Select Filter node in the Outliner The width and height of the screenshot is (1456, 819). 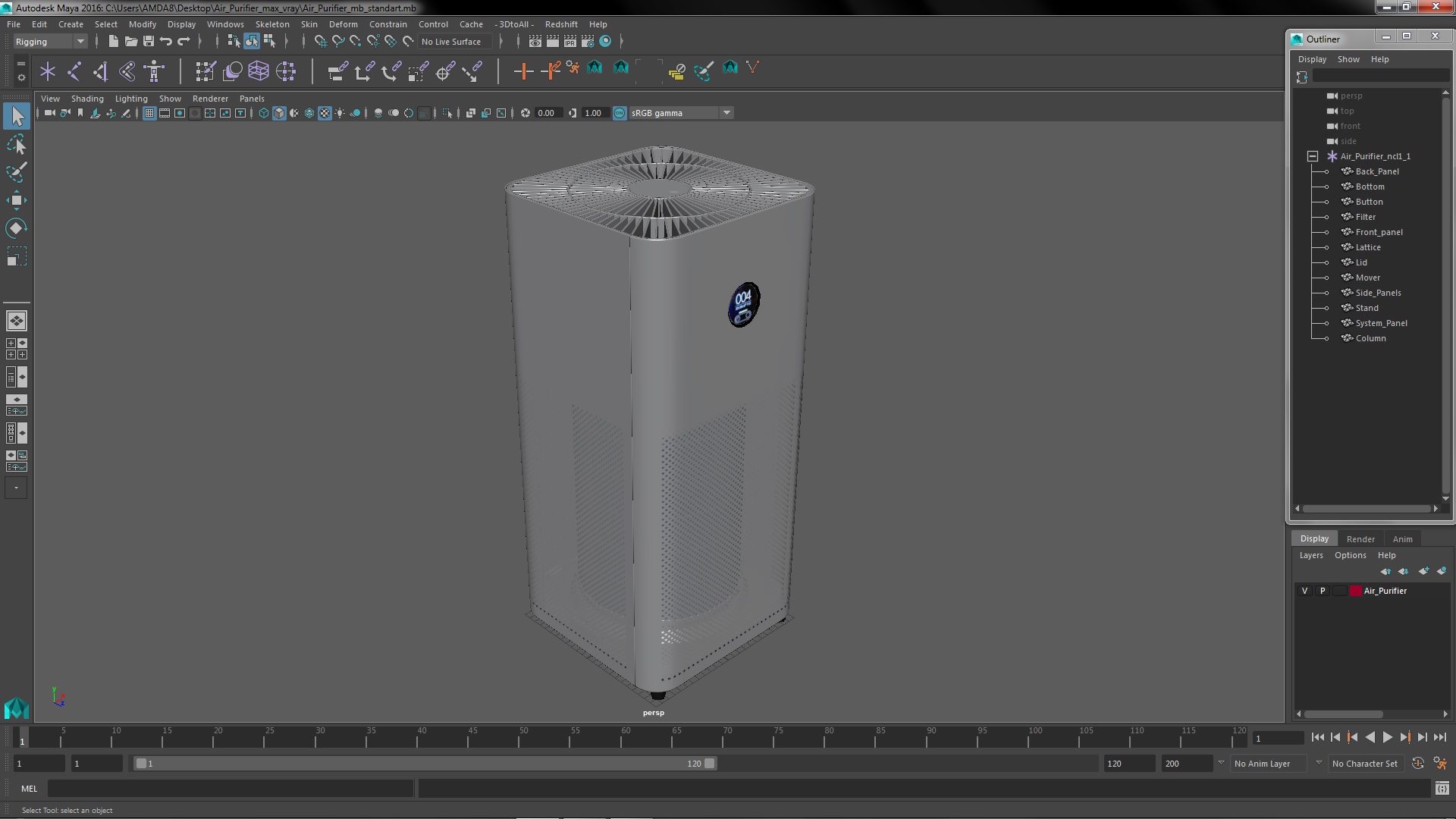(1365, 217)
